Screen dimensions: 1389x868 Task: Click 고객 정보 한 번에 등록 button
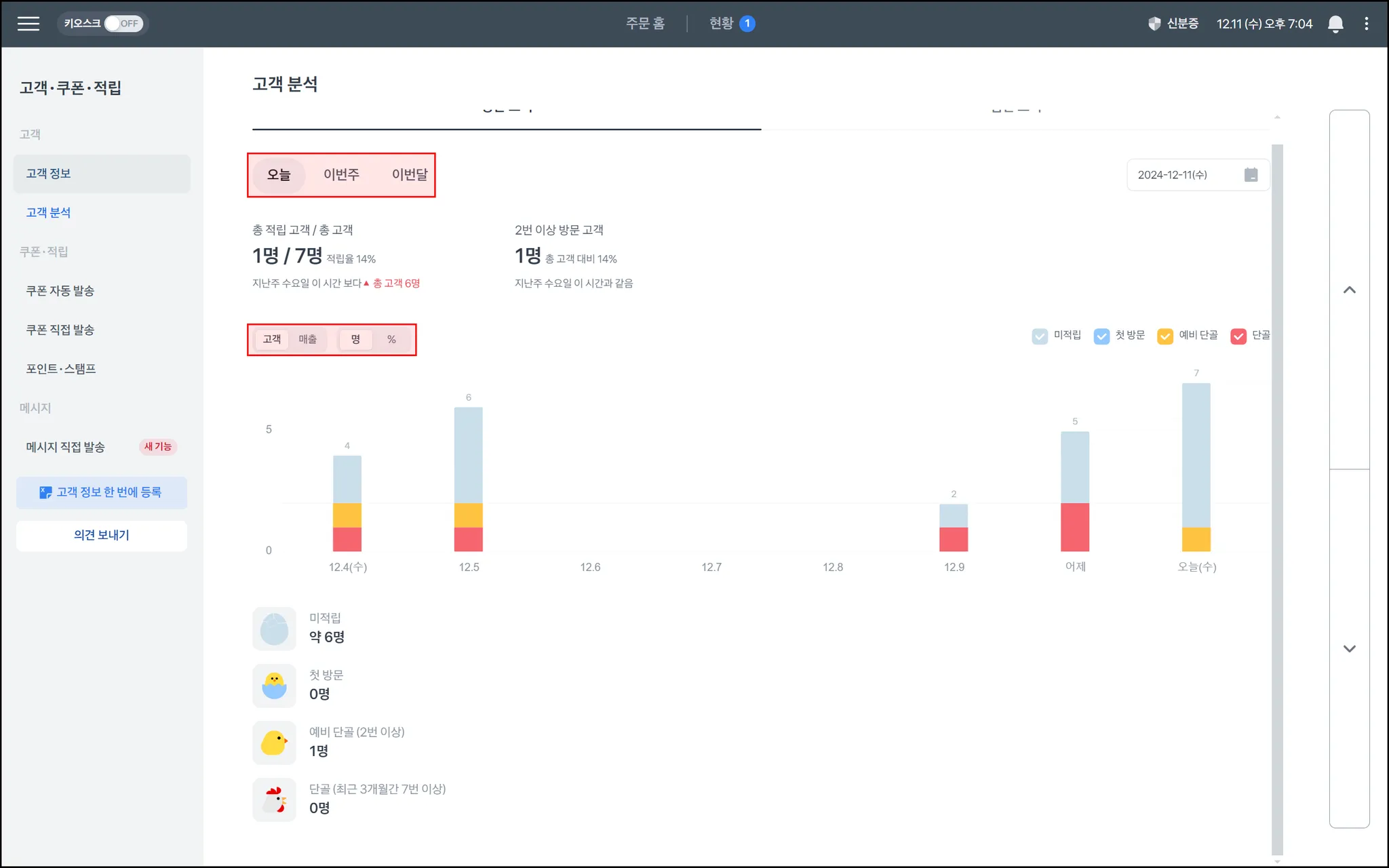click(102, 492)
